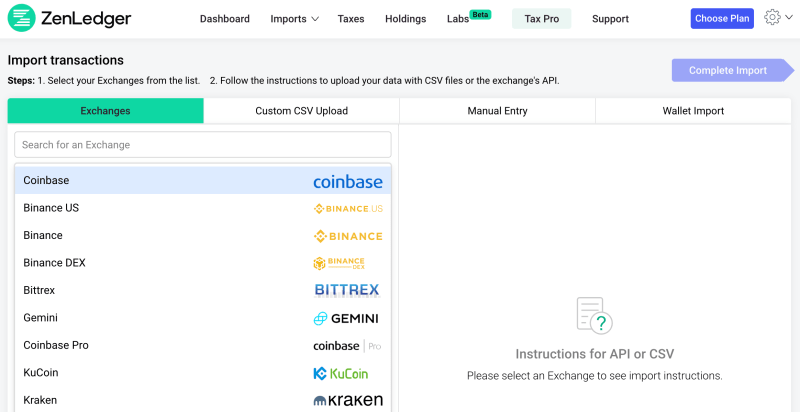The image size is (800, 412).
Task: Open the Holdings page
Action: point(406,19)
